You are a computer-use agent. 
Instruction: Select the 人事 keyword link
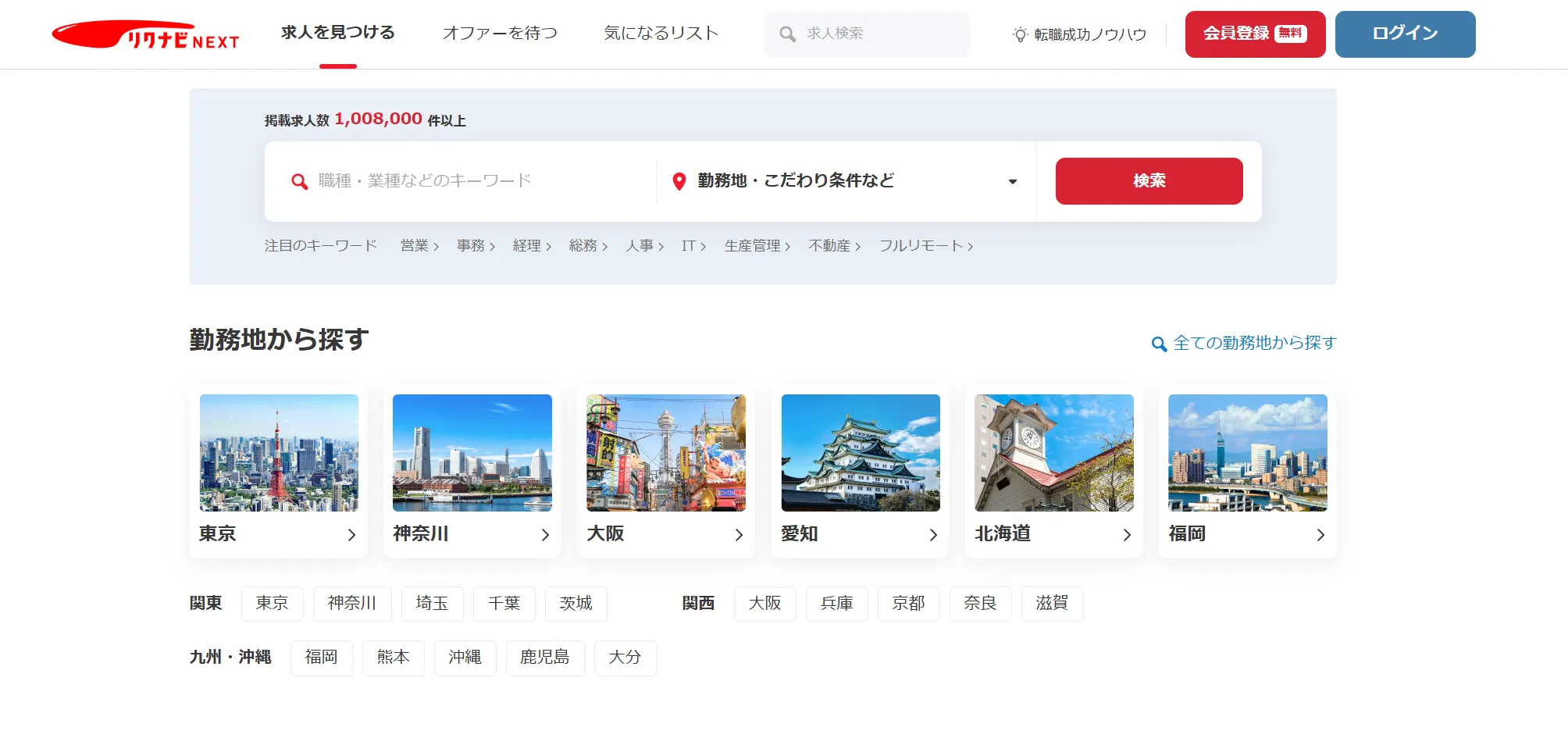pyautogui.click(x=644, y=246)
